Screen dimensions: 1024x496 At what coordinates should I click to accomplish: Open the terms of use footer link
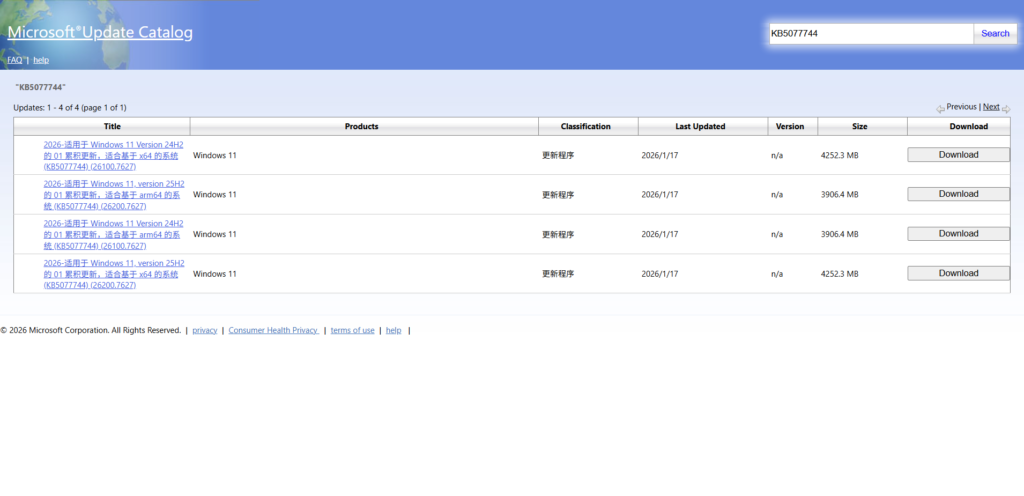[352, 330]
